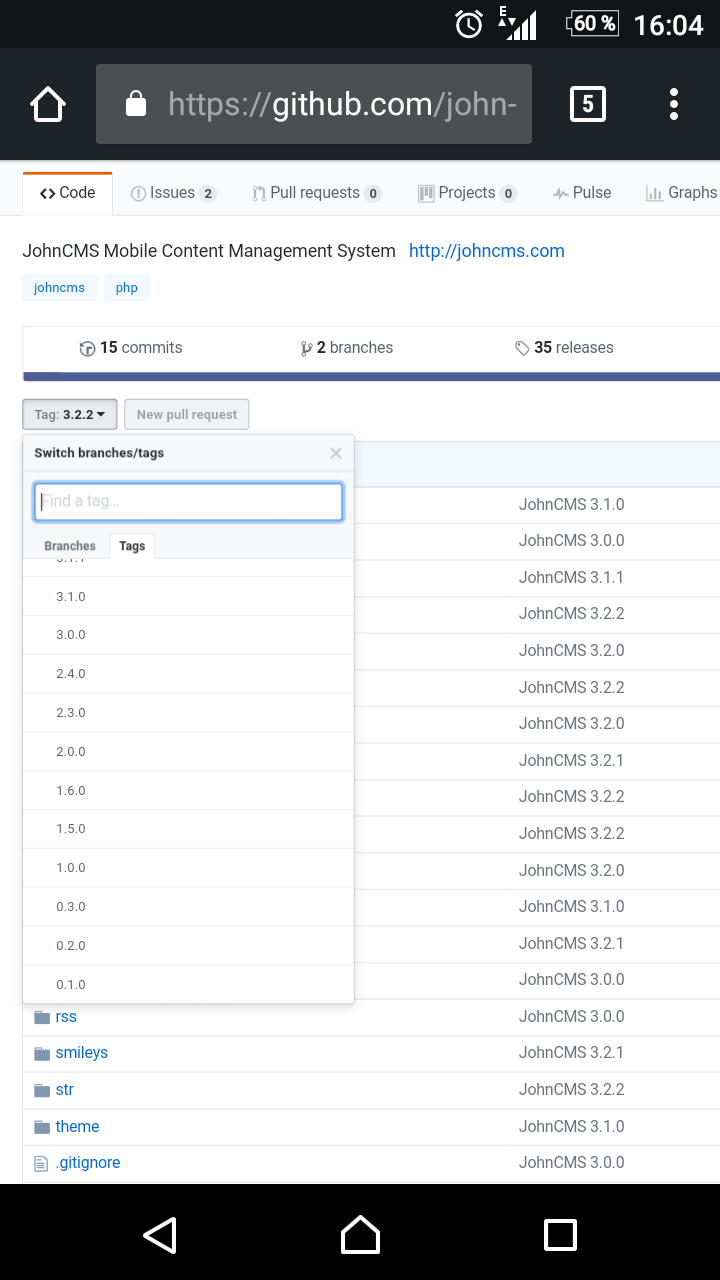Image resolution: width=720 pixels, height=1280 pixels.
Task: Click the php topic label
Action: [127, 288]
